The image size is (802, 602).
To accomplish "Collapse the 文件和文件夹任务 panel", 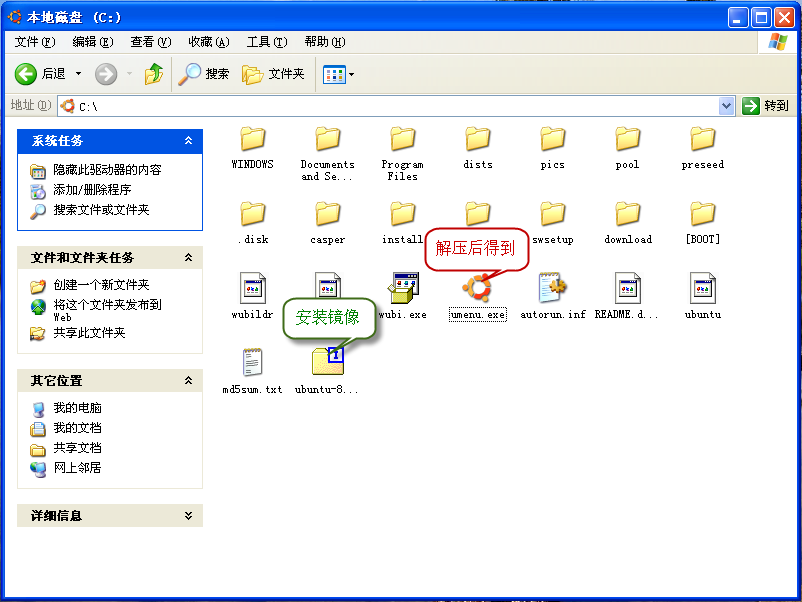I will [188, 257].
